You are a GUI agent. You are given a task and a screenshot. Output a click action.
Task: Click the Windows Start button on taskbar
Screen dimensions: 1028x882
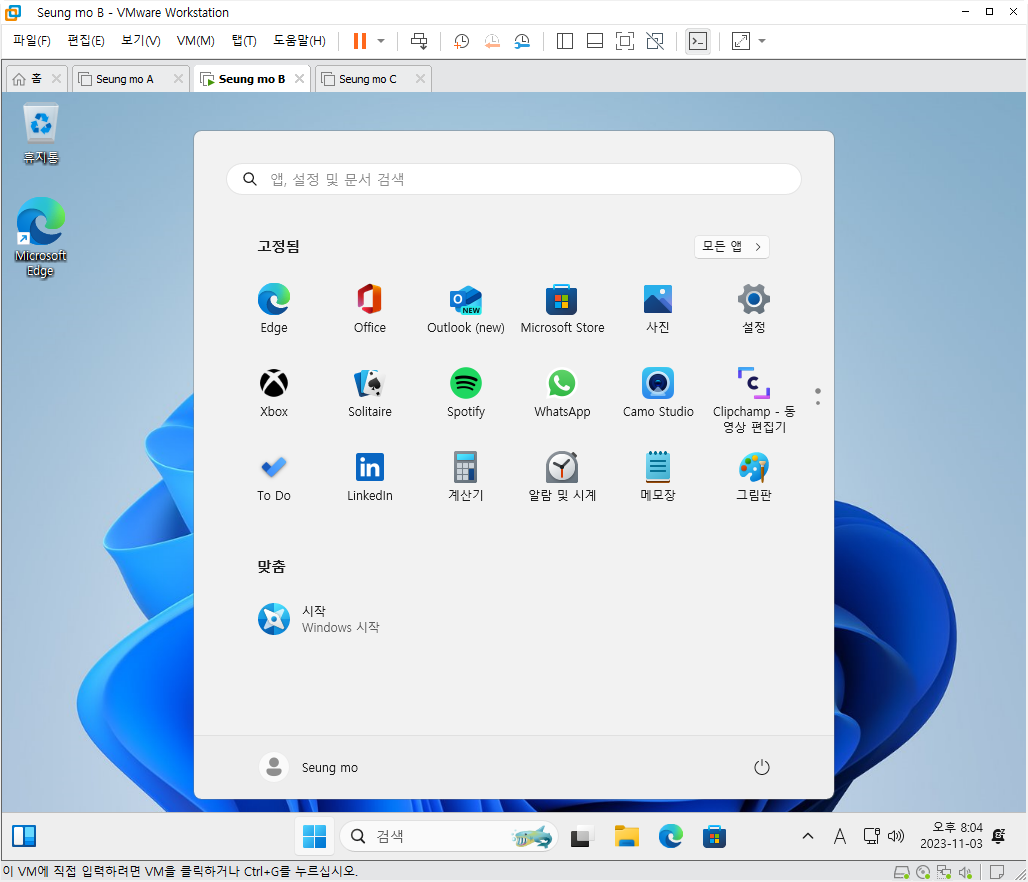315,836
